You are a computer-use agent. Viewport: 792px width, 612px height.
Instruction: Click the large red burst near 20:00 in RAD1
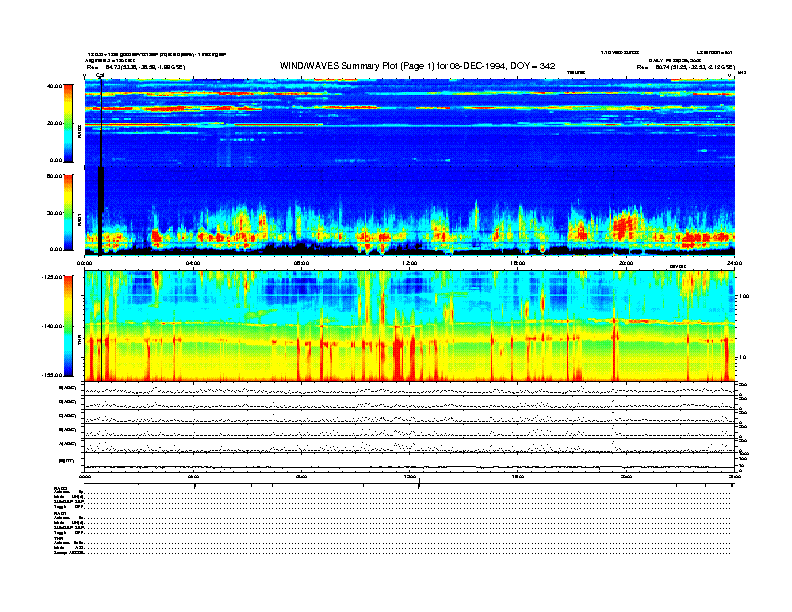(x=624, y=226)
